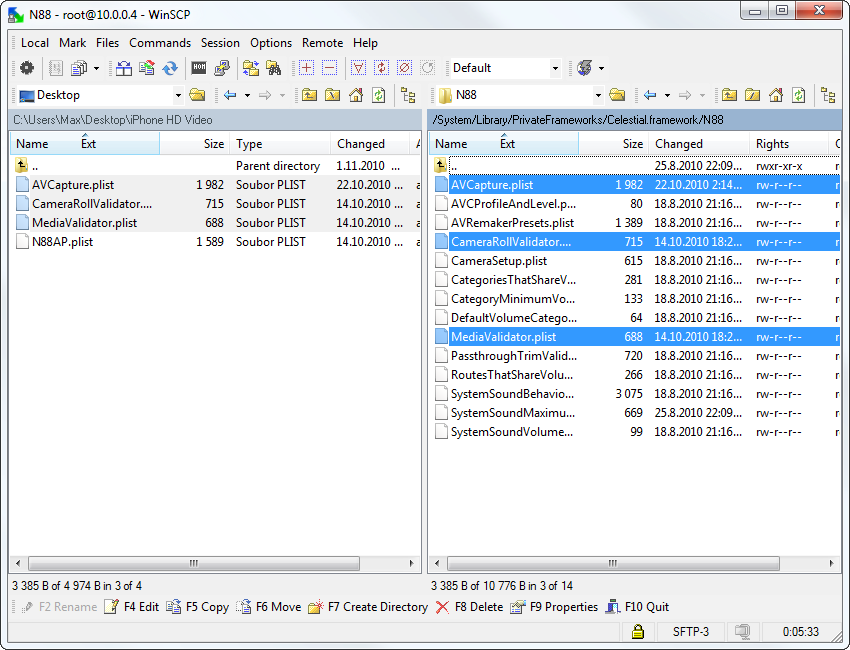Select MediaValidator.plist in local panel

pos(85,223)
